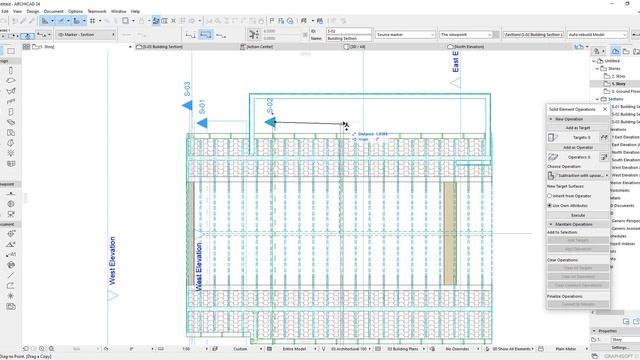Switch to the North Elevation tab
The height and width of the screenshot is (360, 640).
pyautogui.click(x=466, y=47)
